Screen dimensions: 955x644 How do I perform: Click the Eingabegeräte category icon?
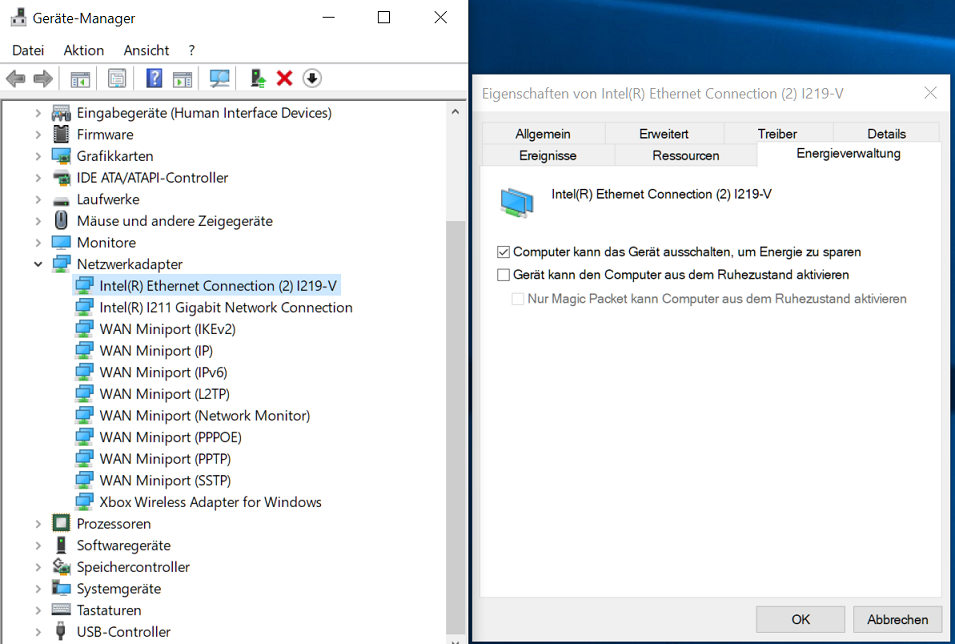[61, 113]
